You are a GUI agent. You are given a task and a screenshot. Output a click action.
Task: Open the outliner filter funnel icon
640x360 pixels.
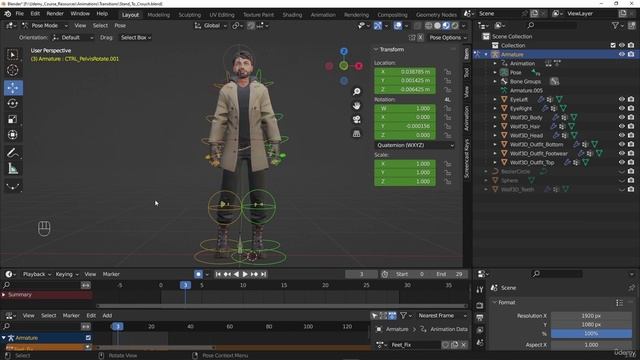pyautogui.click(x=615, y=25)
